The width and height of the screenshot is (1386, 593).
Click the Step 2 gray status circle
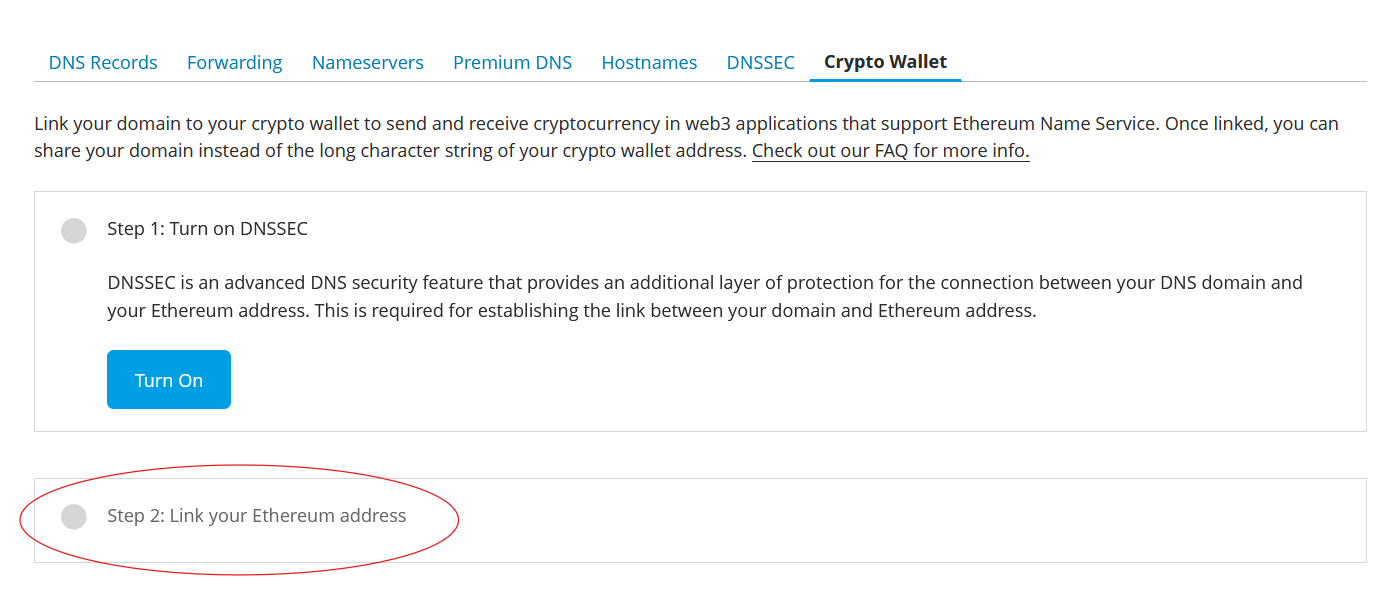coord(74,517)
